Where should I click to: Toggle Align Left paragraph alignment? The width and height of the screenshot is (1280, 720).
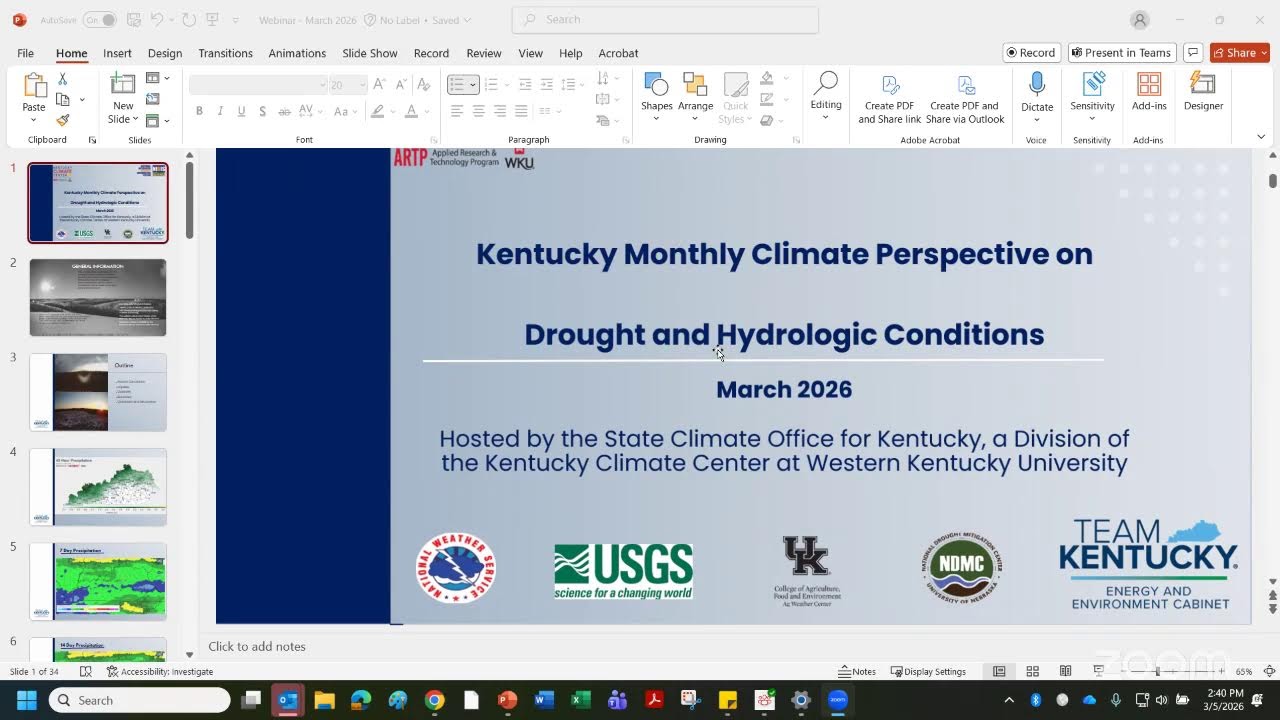pyautogui.click(x=457, y=111)
